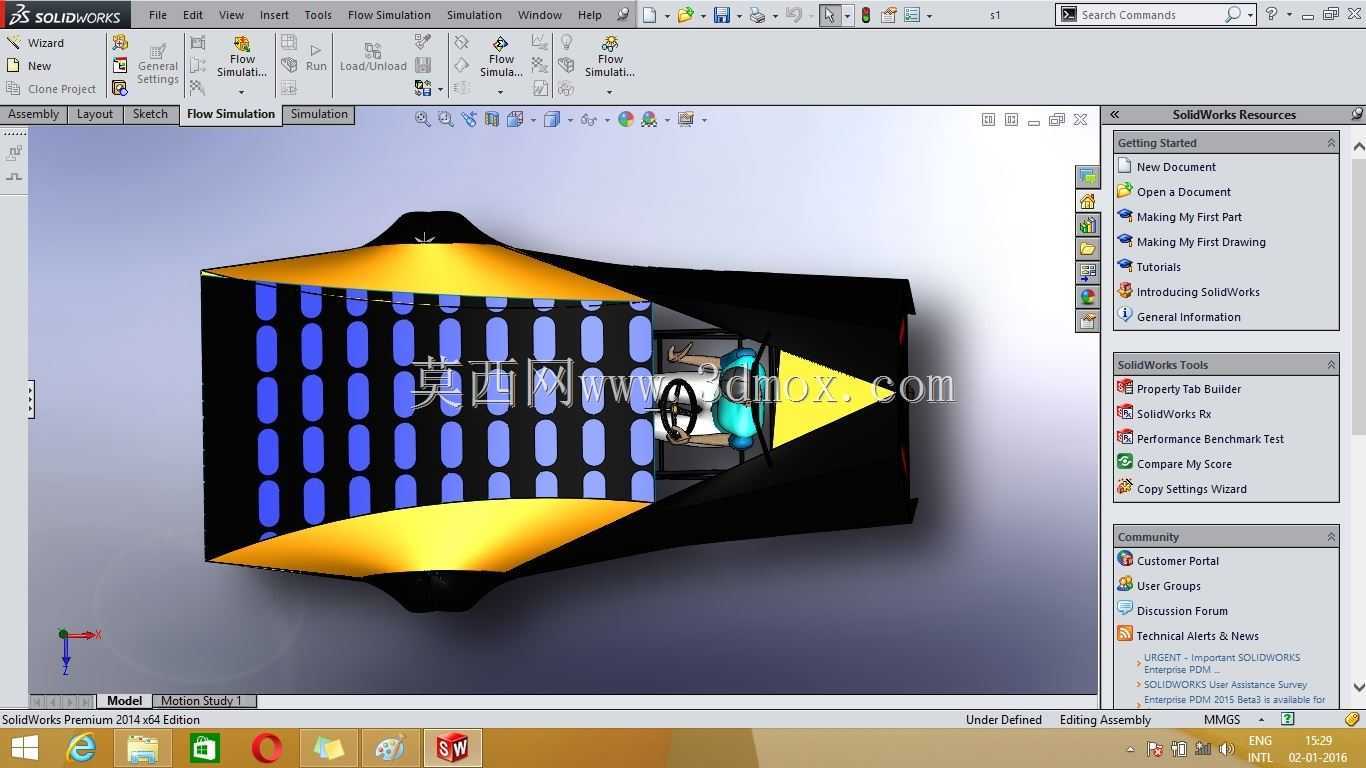Screen dimensions: 1366x768
Task: Click the Previous View icon
Action: 469,119
